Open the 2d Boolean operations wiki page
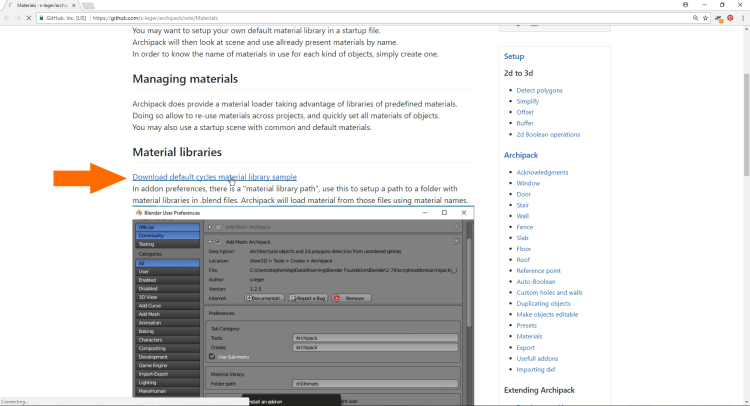 pos(548,134)
